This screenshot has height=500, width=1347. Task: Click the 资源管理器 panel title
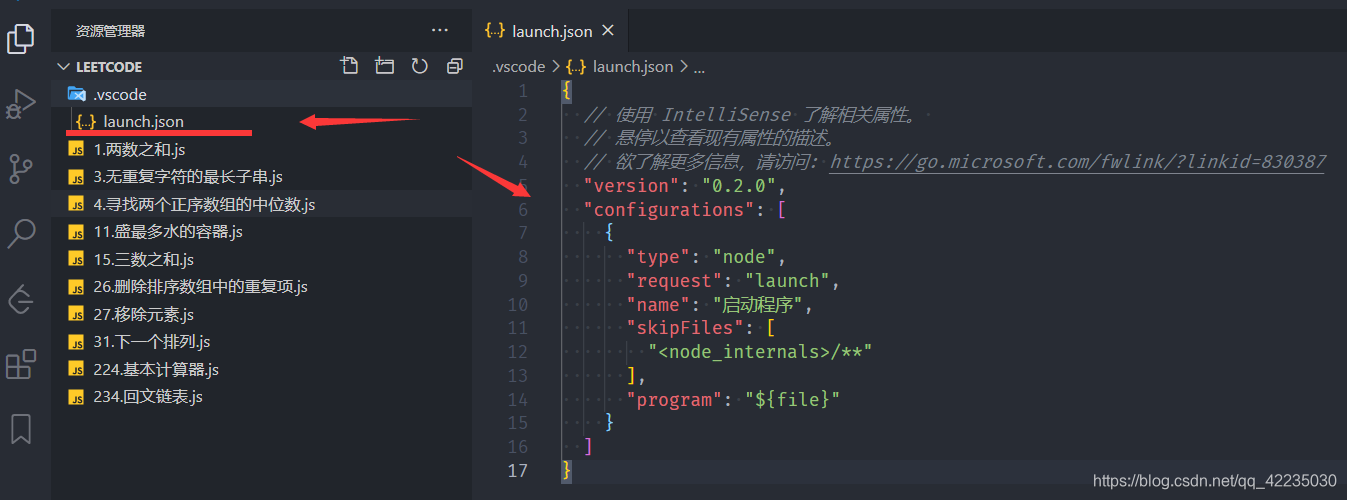tap(110, 31)
